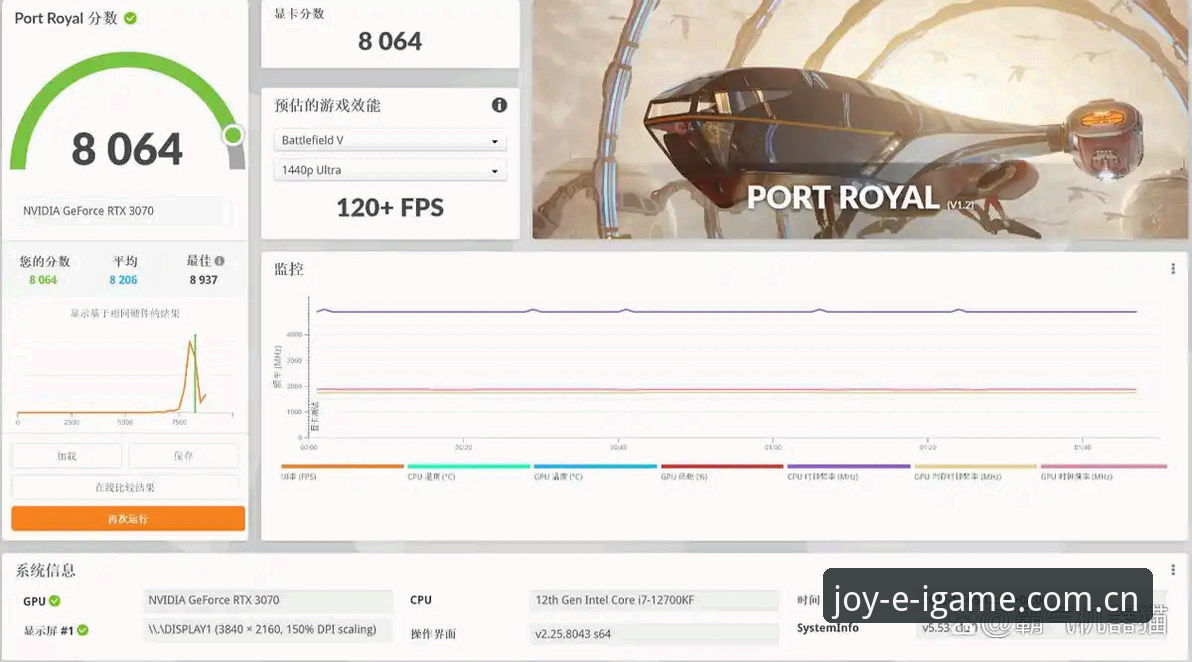
Task: Click the info icon beside the best score label
Action: [220, 261]
